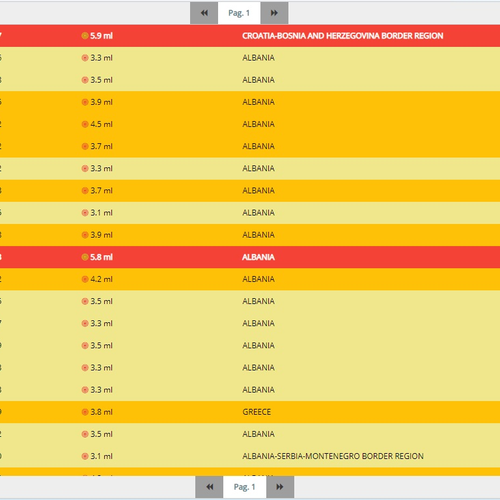Open the Albania-Serbia-Montenegro border region entry

click(250, 456)
